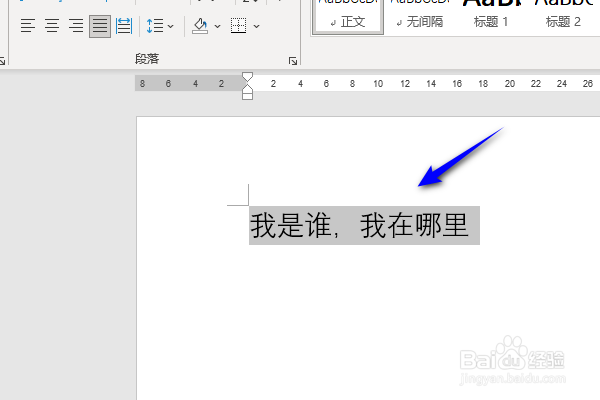Apply the 正文 style
The width and height of the screenshot is (600, 400).
tap(348, 17)
